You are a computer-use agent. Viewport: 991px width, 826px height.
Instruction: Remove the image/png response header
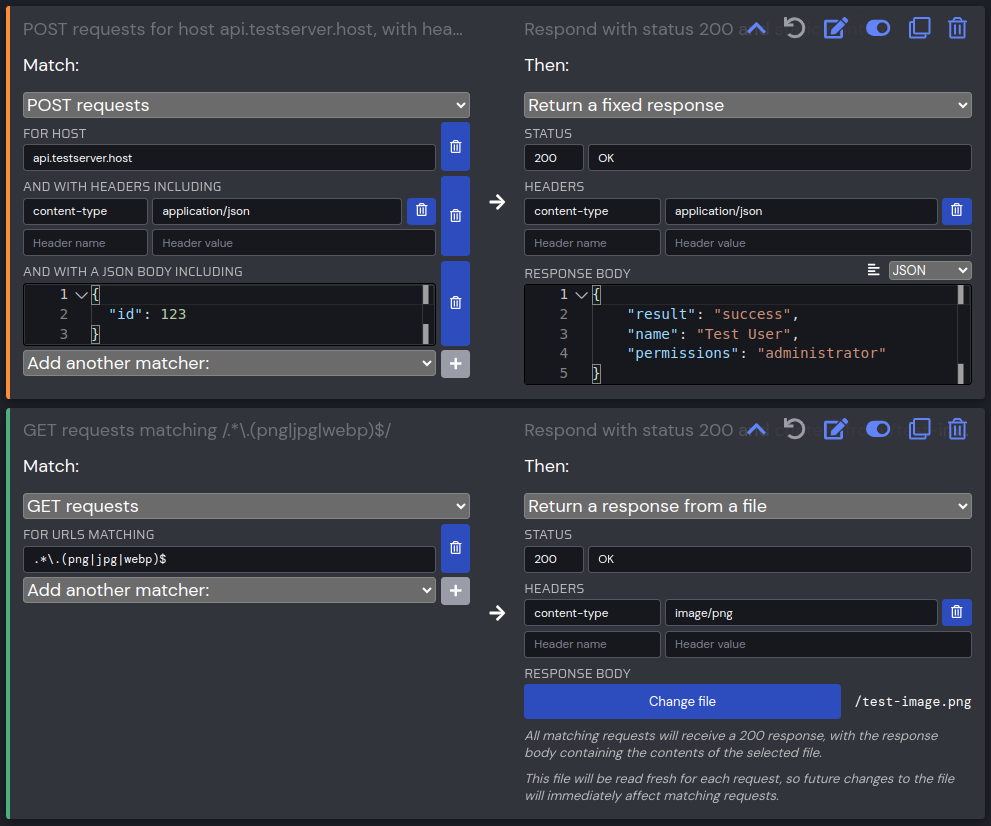point(956,612)
